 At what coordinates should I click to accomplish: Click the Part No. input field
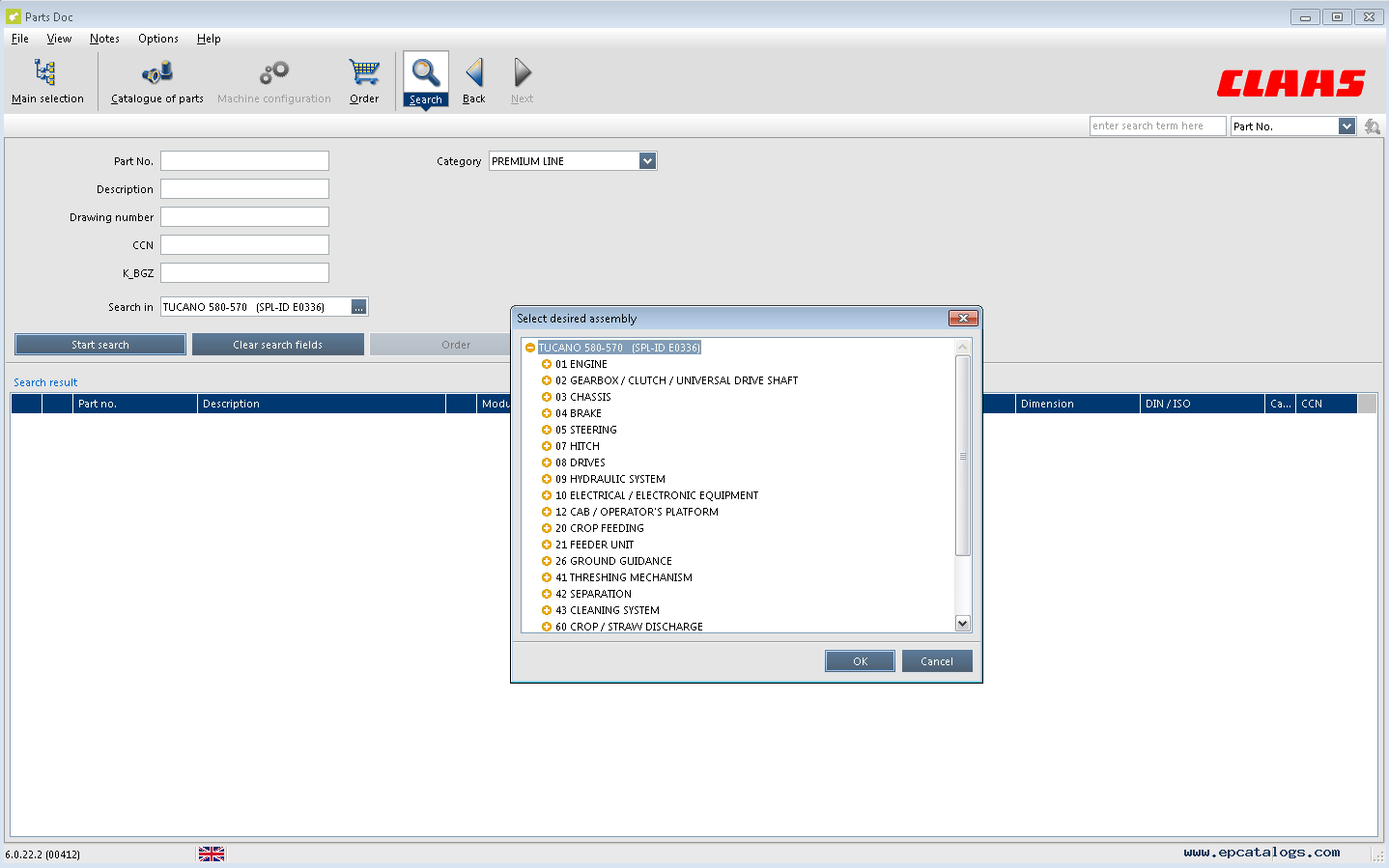pyautogui.click(x=244, y=161)
